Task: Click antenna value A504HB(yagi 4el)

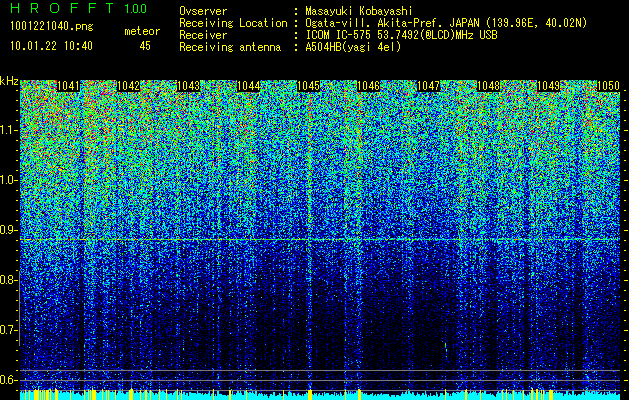Action: (x=353, y=47)
